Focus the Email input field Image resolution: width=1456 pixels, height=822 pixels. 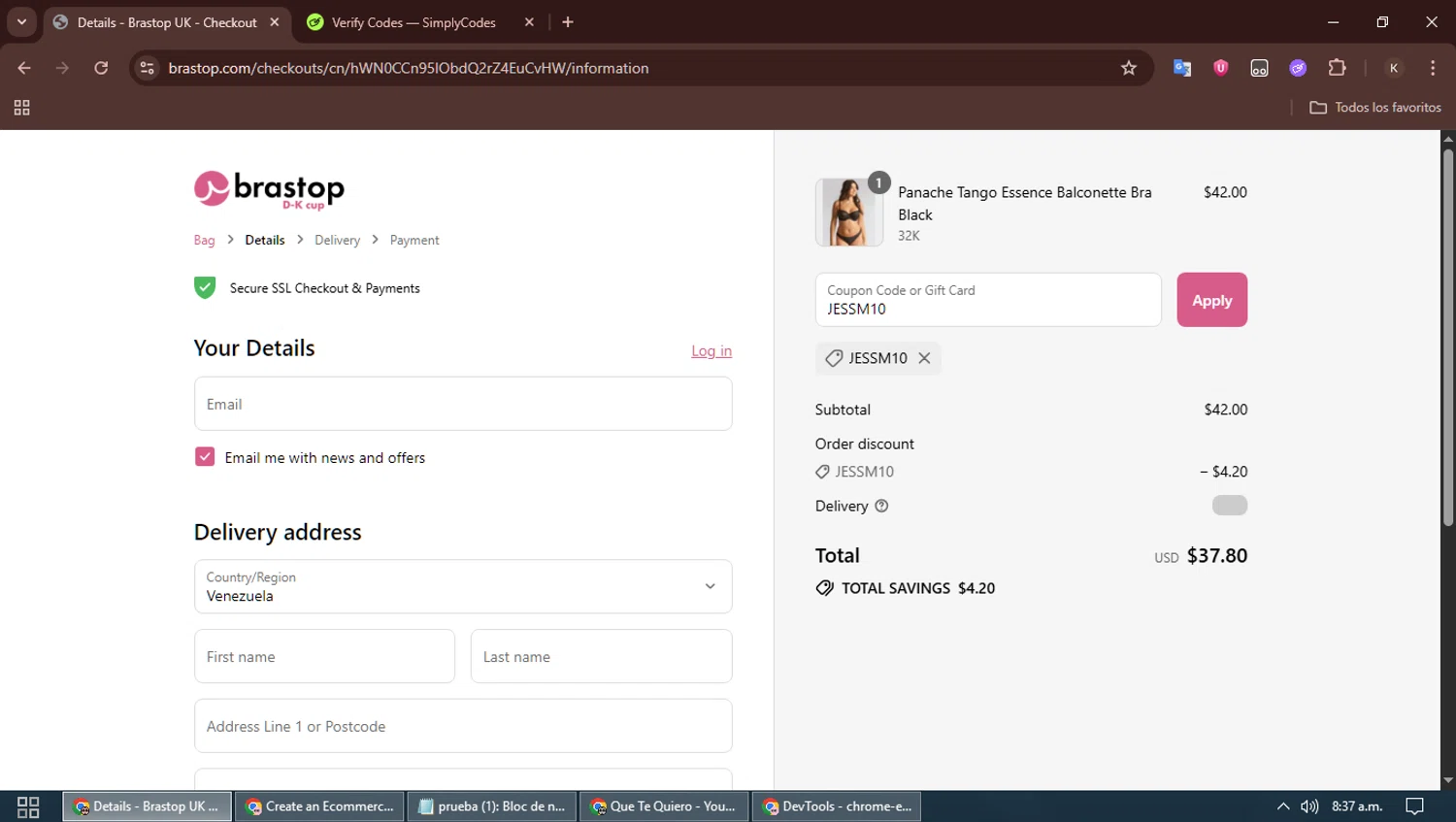(x=463, y=404)
